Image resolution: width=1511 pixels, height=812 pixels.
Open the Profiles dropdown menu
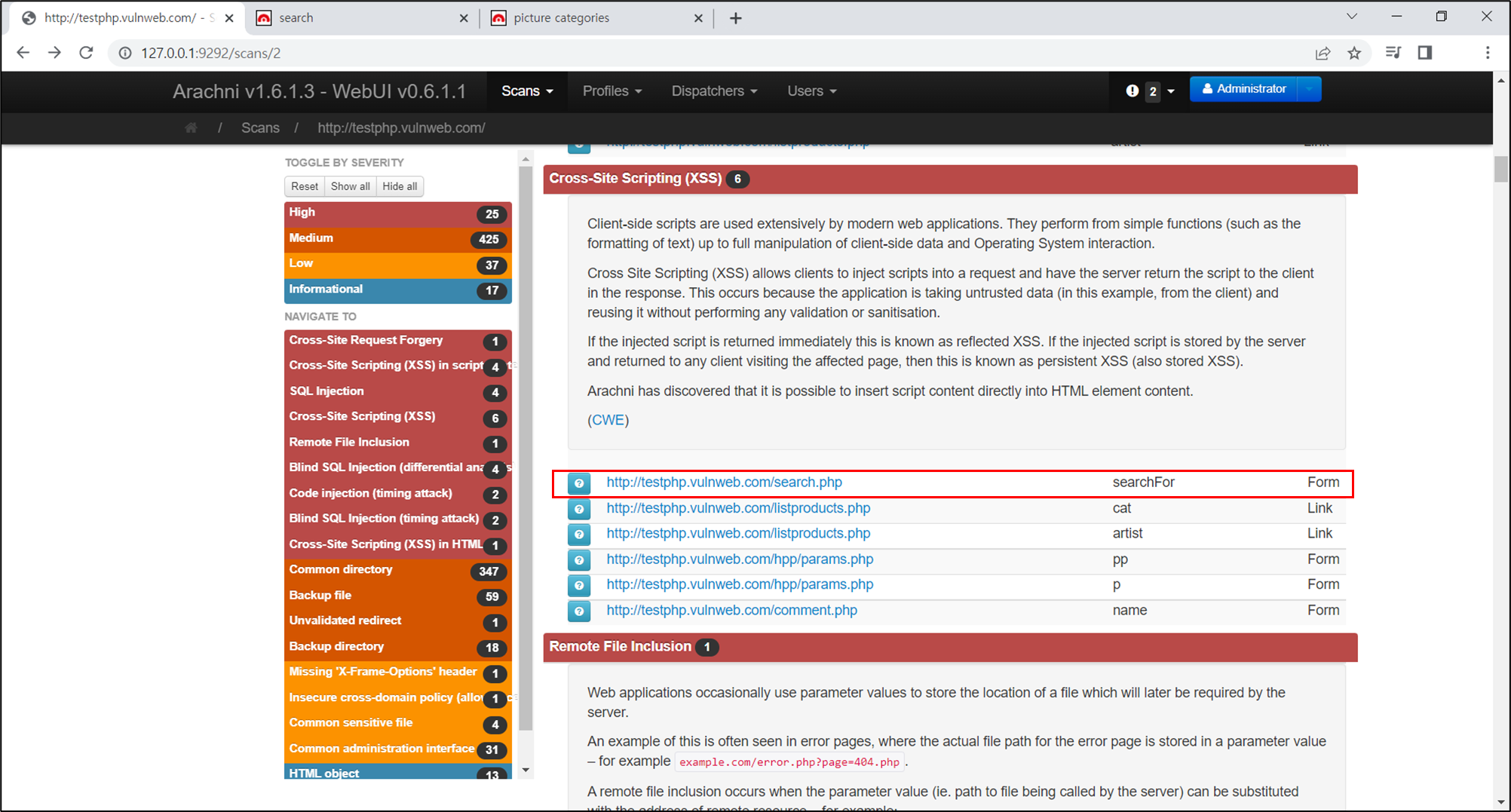[612, 91]
